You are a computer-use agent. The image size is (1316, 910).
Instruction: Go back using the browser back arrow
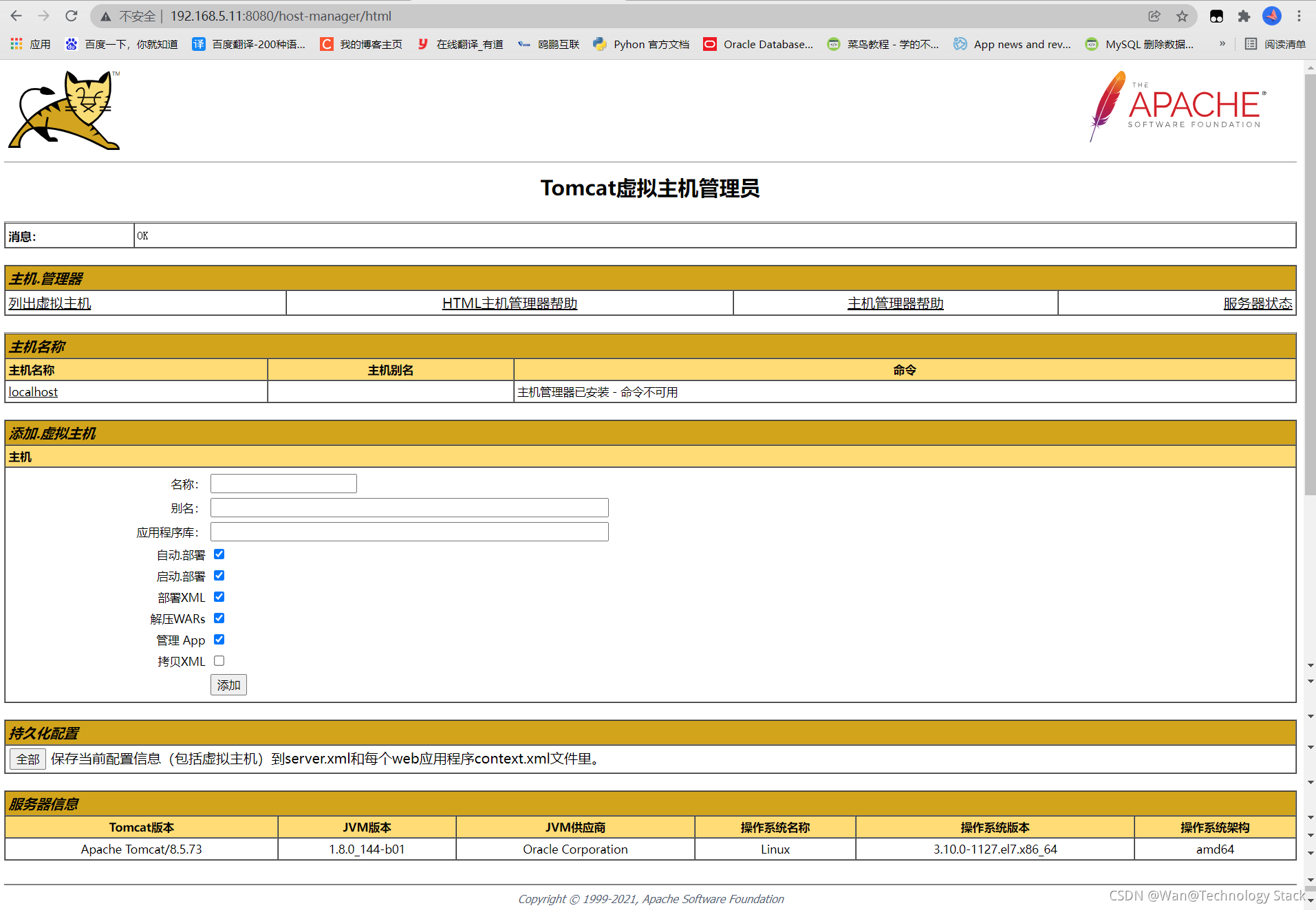coord(17,16)
